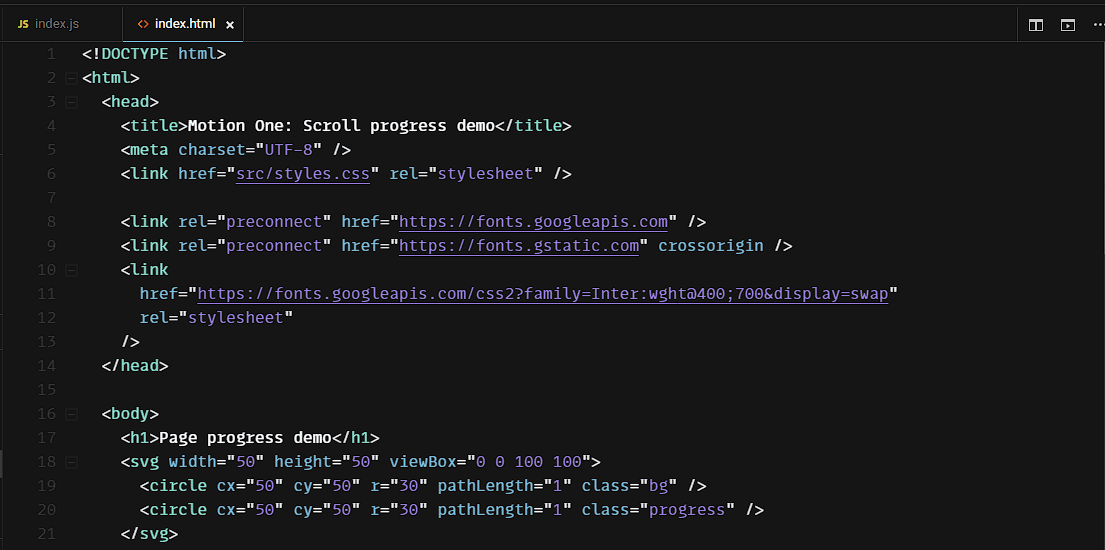Close the index.html tab
This screenshot has width=1105, height=550.
point(230,25)
